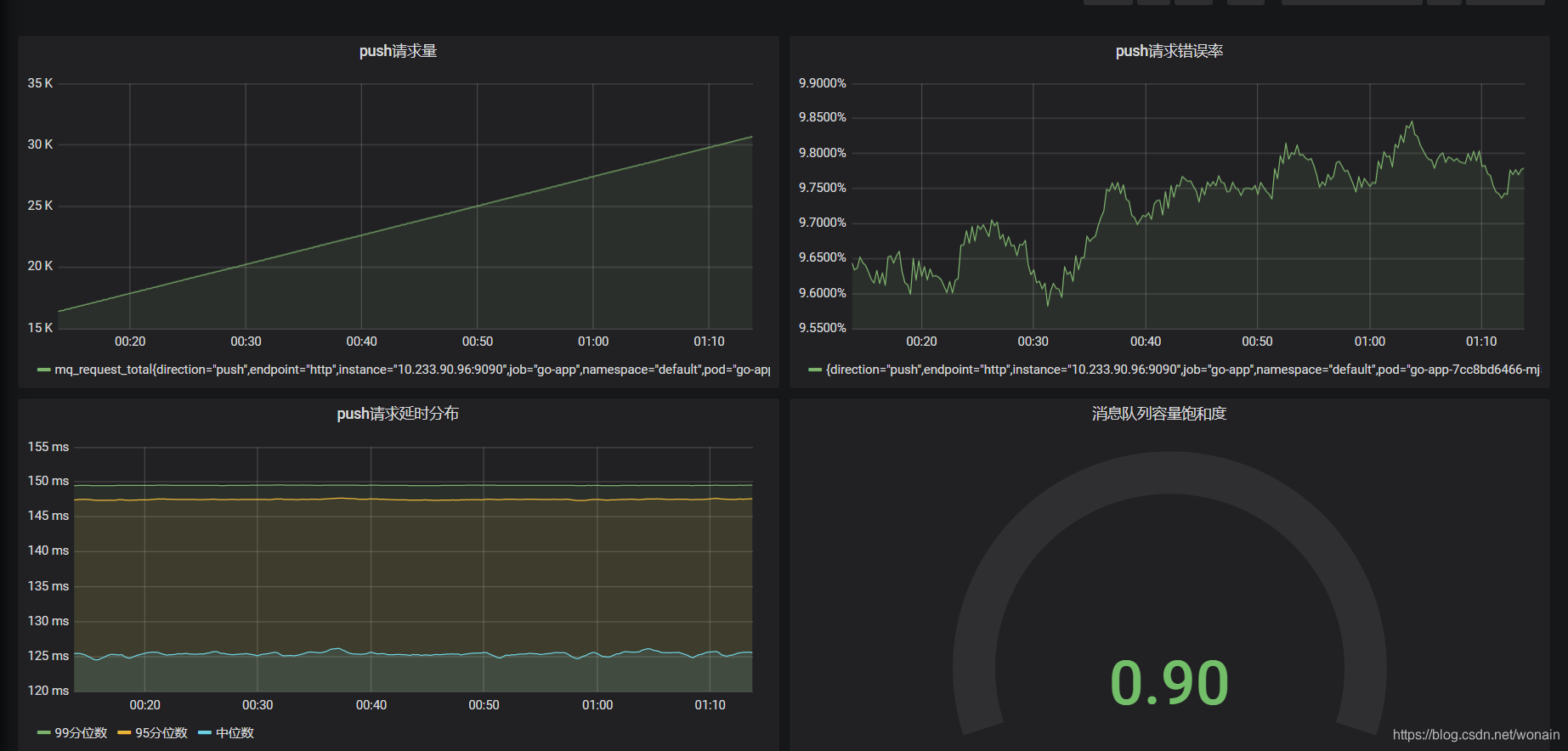
Task: Click the 15 K y-axis label
Action: pos(40,328)
